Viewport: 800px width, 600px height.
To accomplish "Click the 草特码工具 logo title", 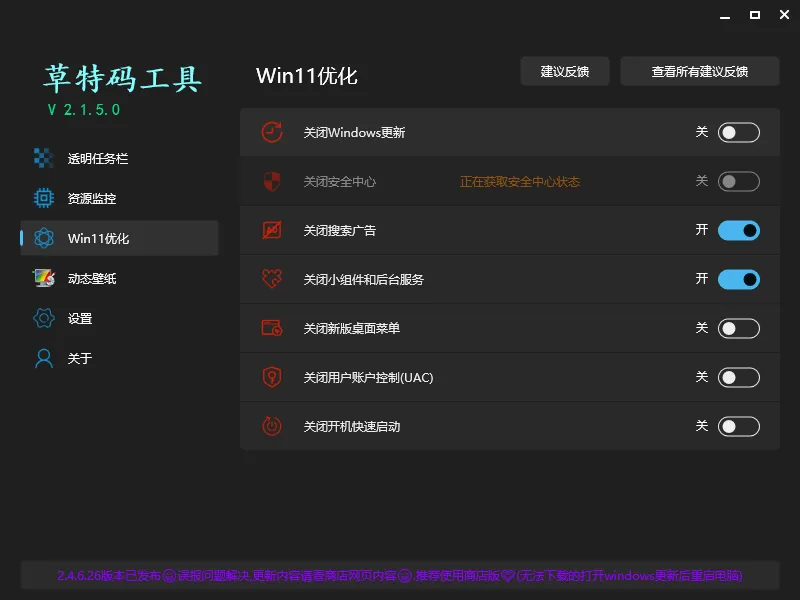I will click(122, 79).
